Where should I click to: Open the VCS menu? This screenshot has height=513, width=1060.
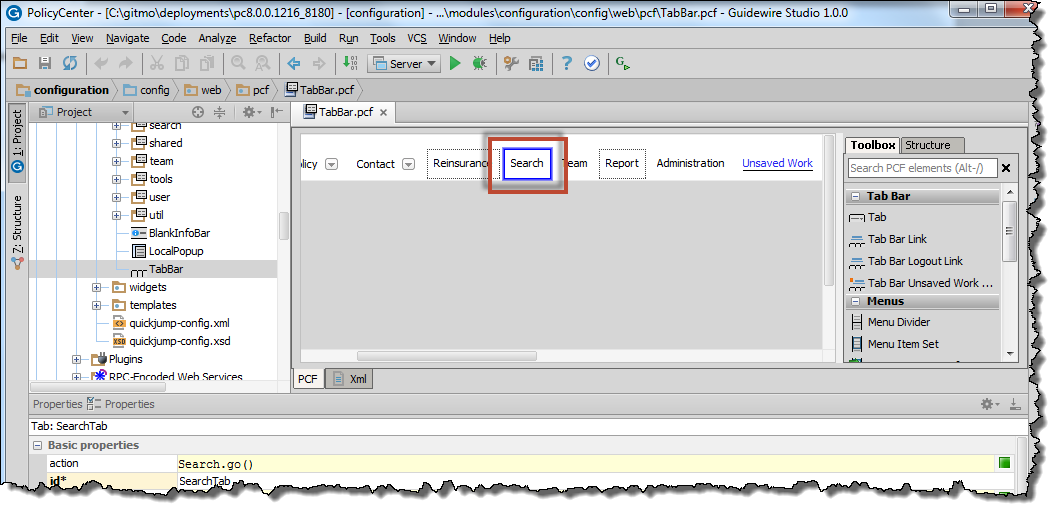tap(417, 39)
